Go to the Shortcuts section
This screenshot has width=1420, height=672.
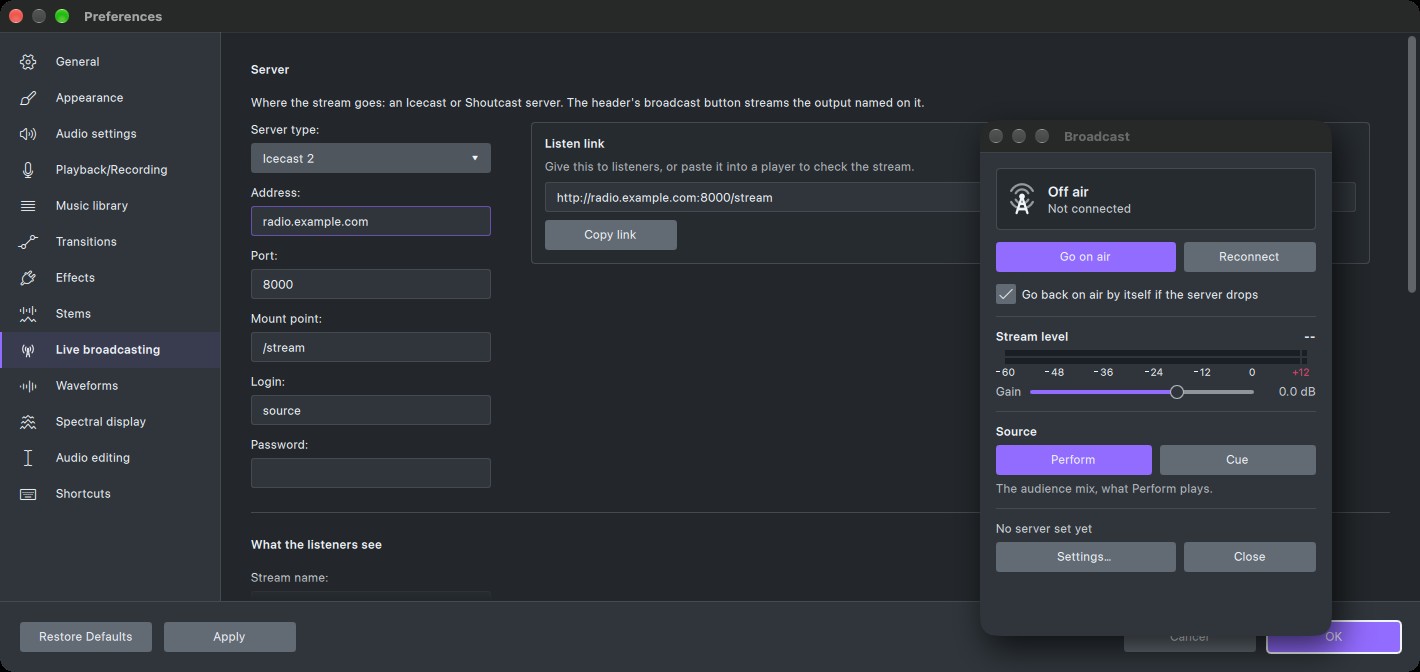click(x=110, y=494)
